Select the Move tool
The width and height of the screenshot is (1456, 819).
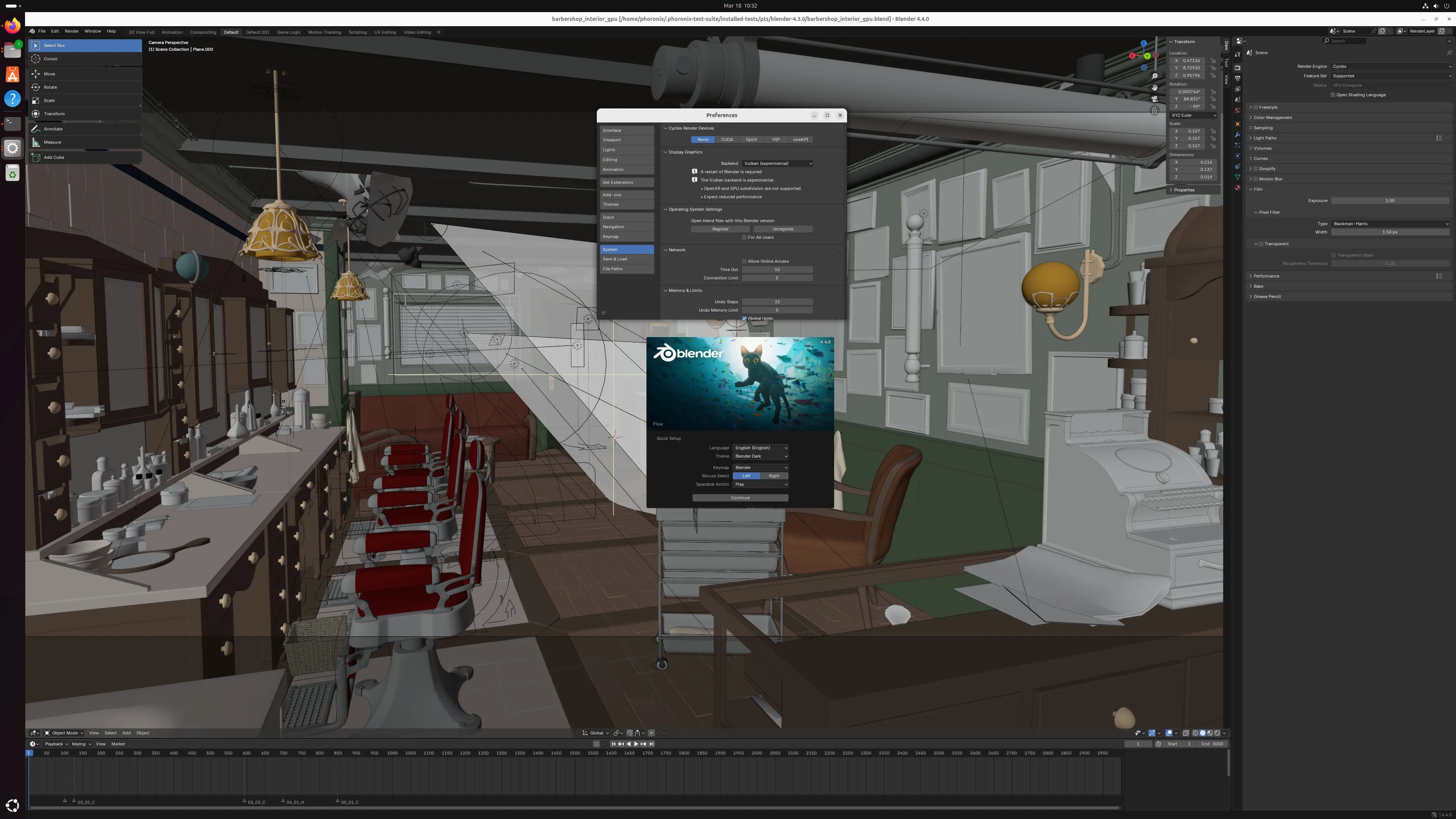(50, 74)
